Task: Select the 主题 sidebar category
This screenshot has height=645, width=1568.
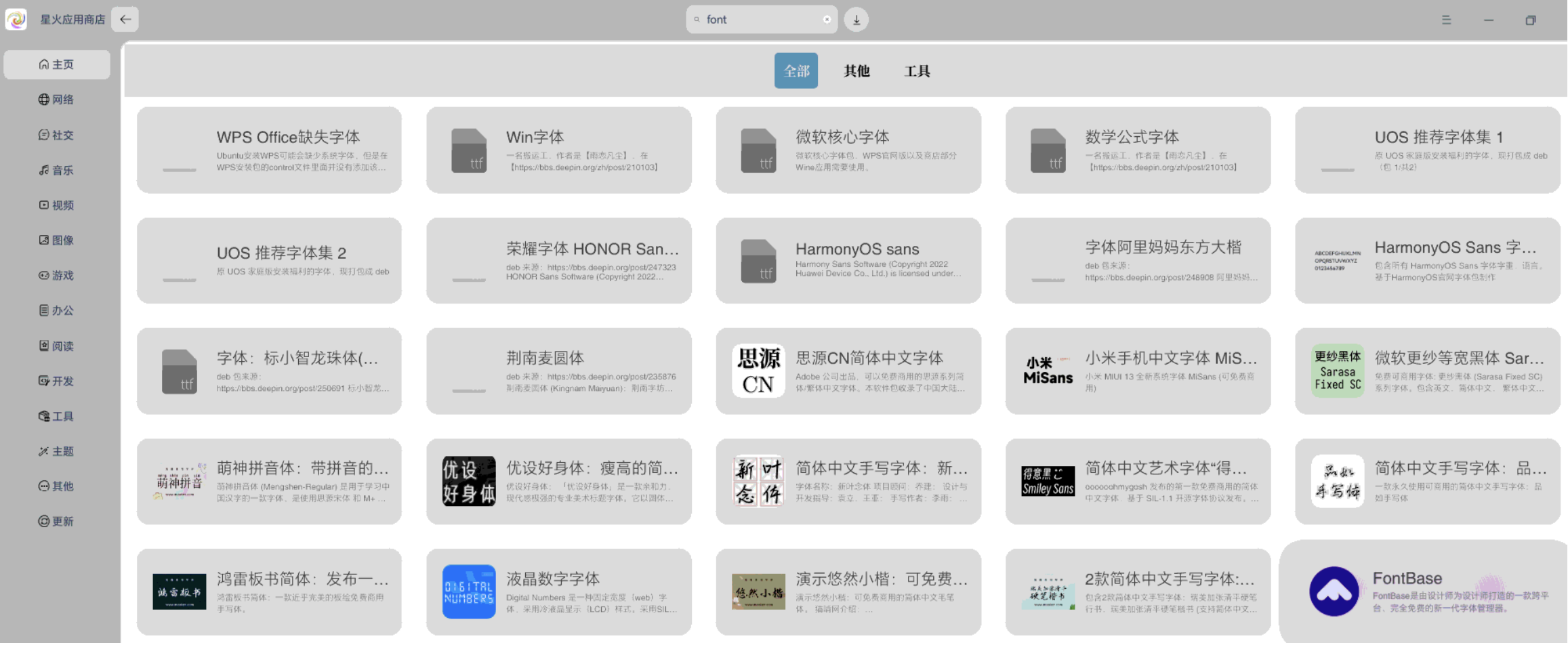Action: click(57, 451)
